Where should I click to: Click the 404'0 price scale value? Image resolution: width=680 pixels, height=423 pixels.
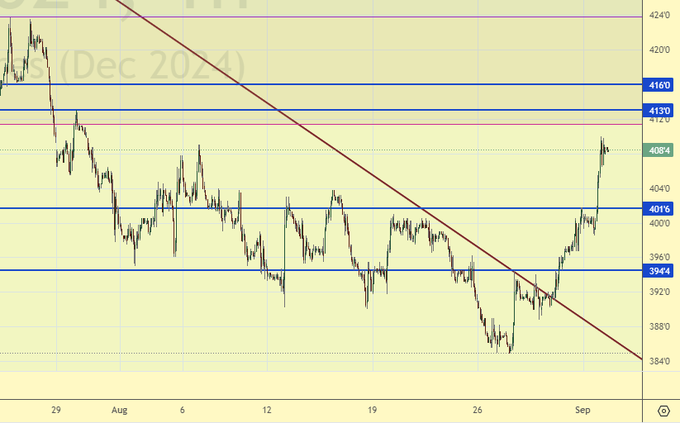pyautogui.click(x=660, y=188)
